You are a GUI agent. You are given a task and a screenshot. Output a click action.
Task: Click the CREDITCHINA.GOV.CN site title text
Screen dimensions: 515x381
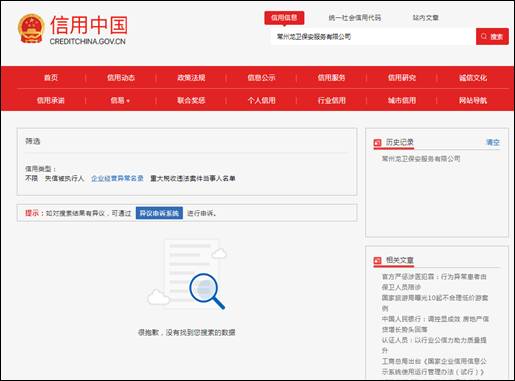[x=88, y=41]
